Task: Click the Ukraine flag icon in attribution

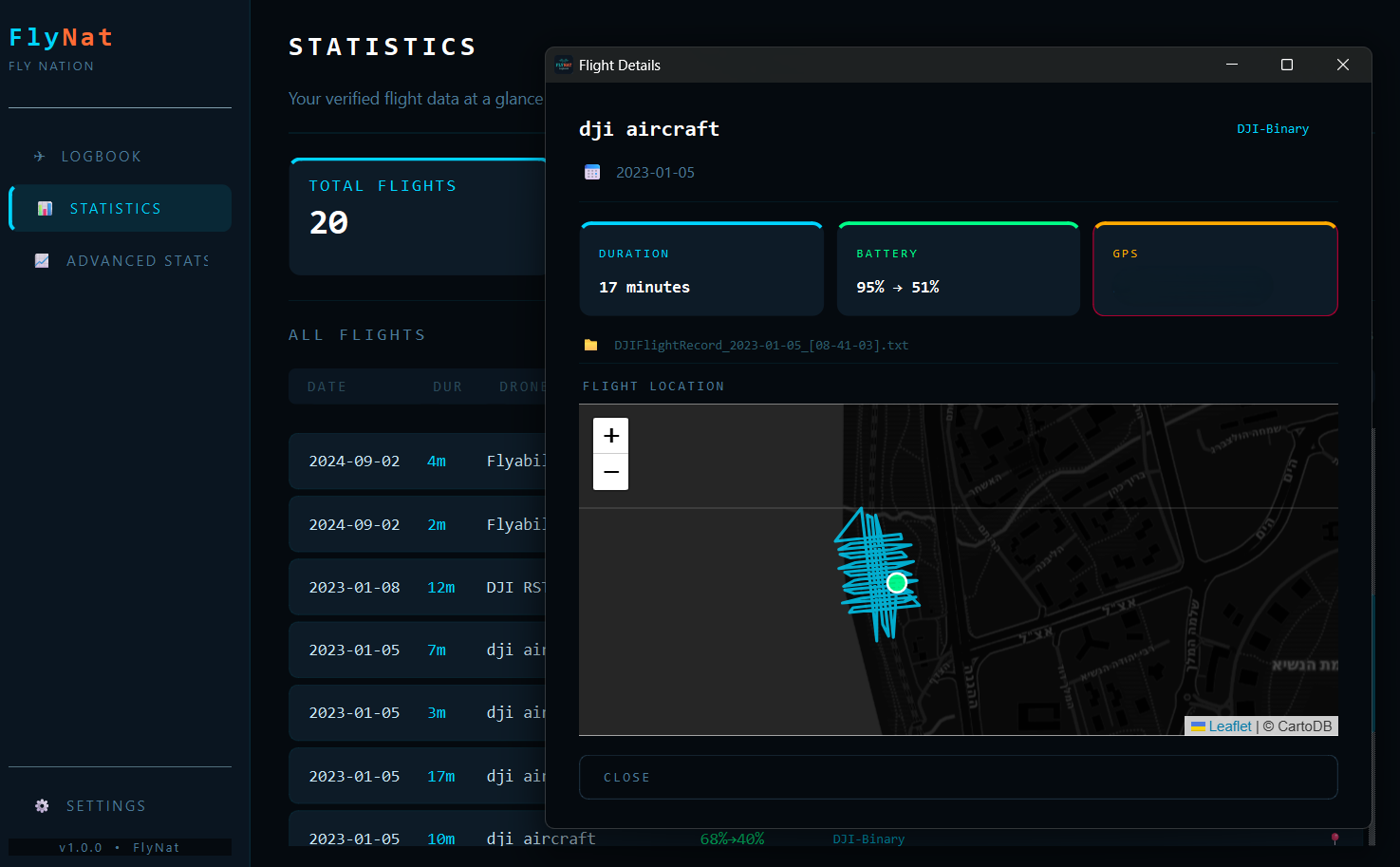Action: tap(1198, 726)
